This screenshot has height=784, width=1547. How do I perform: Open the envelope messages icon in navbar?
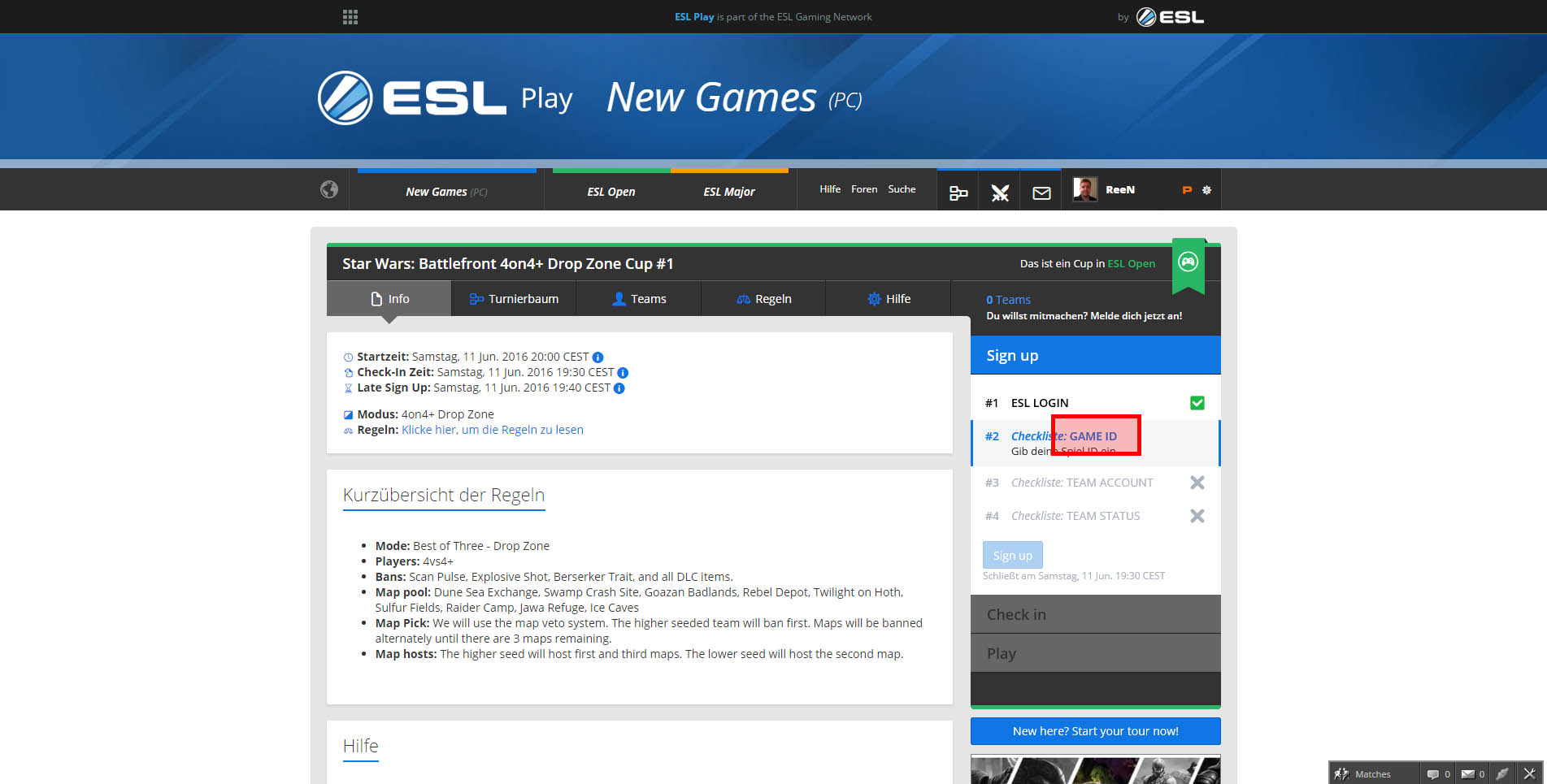pyautogui.click(x=1041, y=193)
